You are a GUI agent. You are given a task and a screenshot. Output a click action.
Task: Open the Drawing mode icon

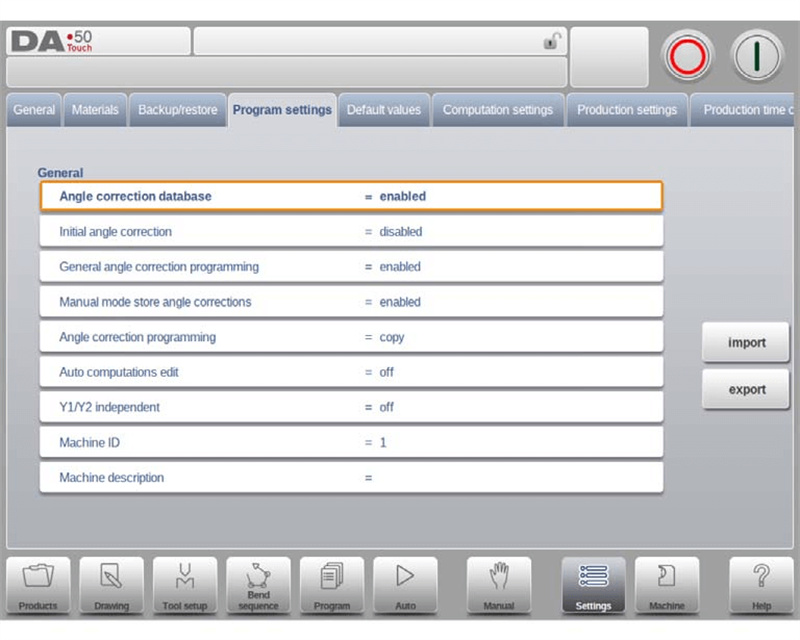[x=111, y=585]
